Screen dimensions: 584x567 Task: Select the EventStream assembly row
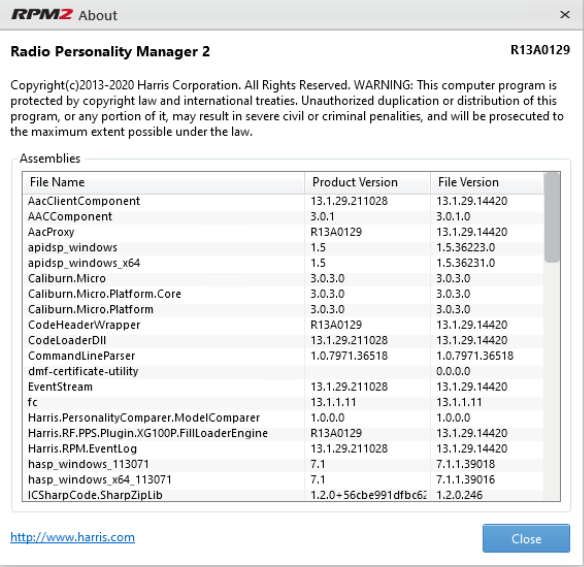click(x=283, y=387)
